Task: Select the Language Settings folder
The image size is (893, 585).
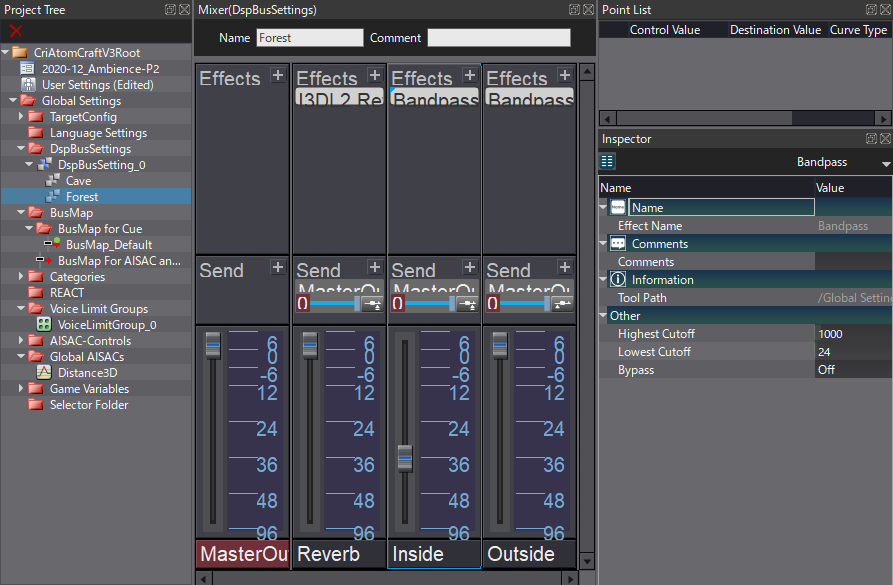Action: tap(98, 133)
